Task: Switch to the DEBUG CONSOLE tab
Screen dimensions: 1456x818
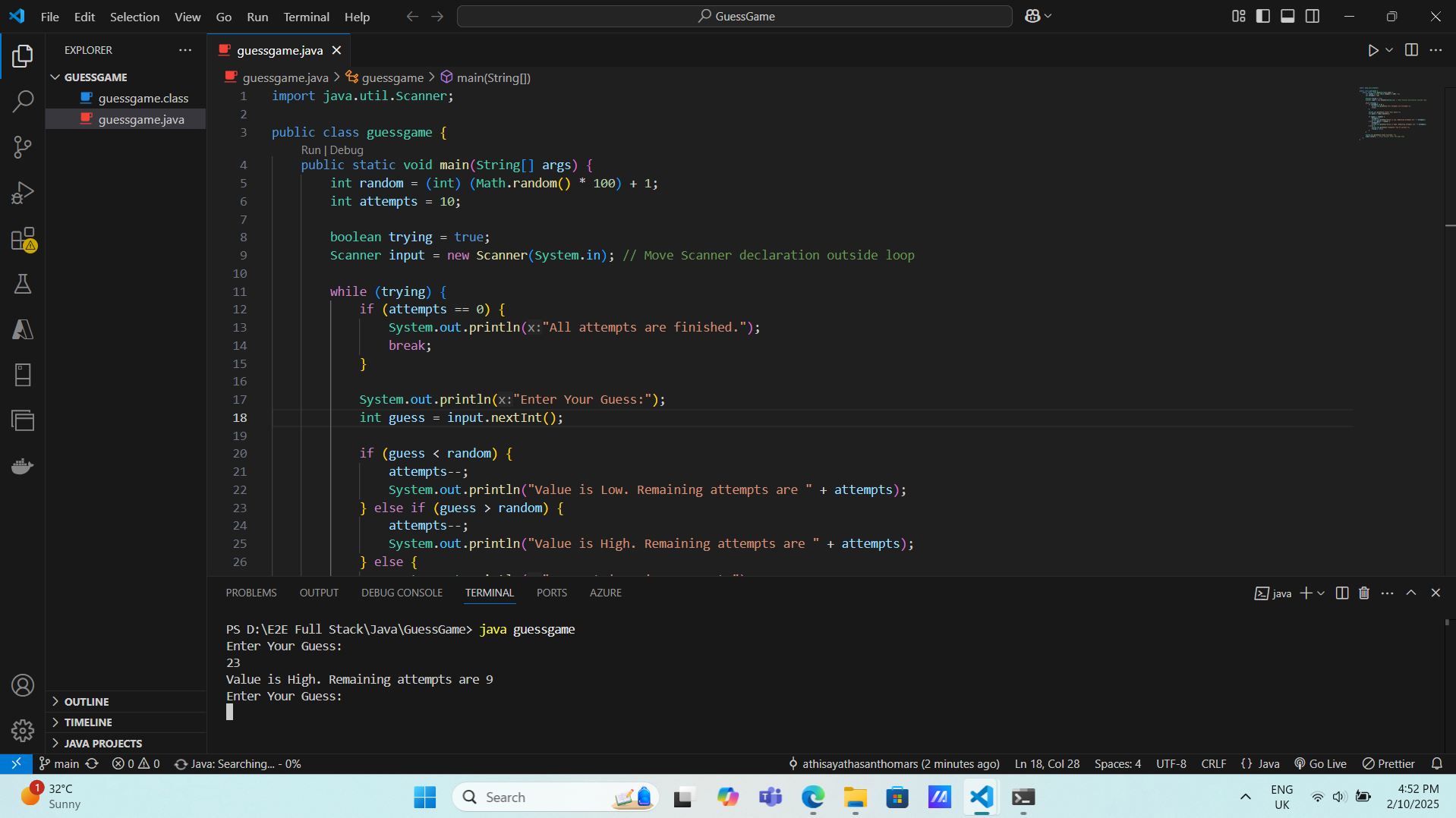Action: [x=402, y=593]
